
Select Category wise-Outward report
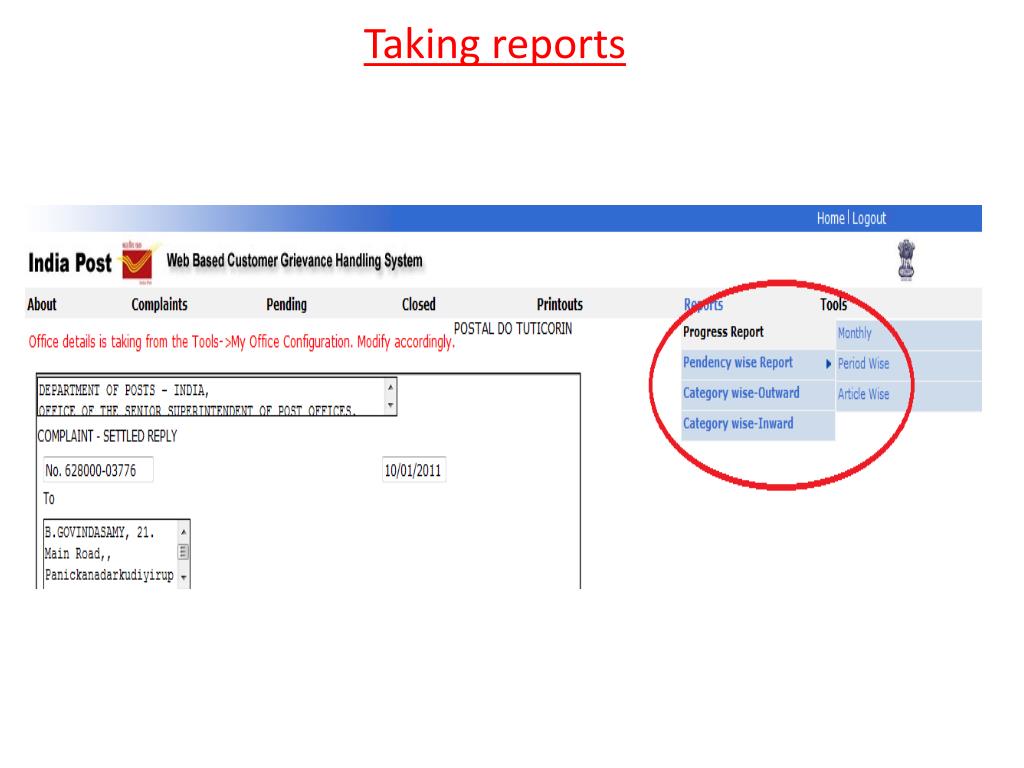(x=758, y=394)
